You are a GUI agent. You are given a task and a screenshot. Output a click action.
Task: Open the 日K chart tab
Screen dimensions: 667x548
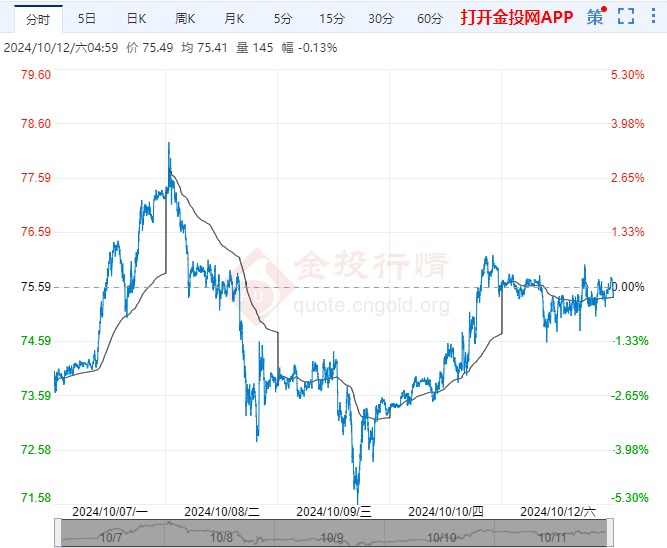coord(136,18)
